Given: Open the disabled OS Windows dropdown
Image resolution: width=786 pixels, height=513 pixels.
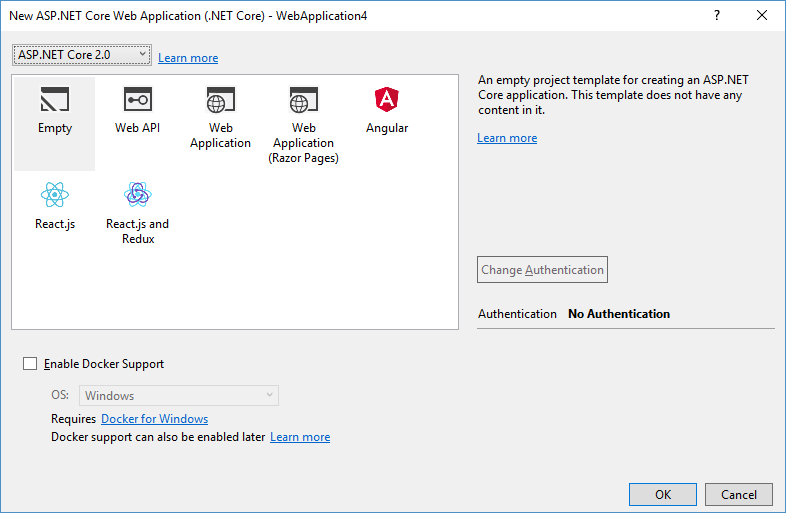Looking at the screenshot, I should tap(179, 396).
